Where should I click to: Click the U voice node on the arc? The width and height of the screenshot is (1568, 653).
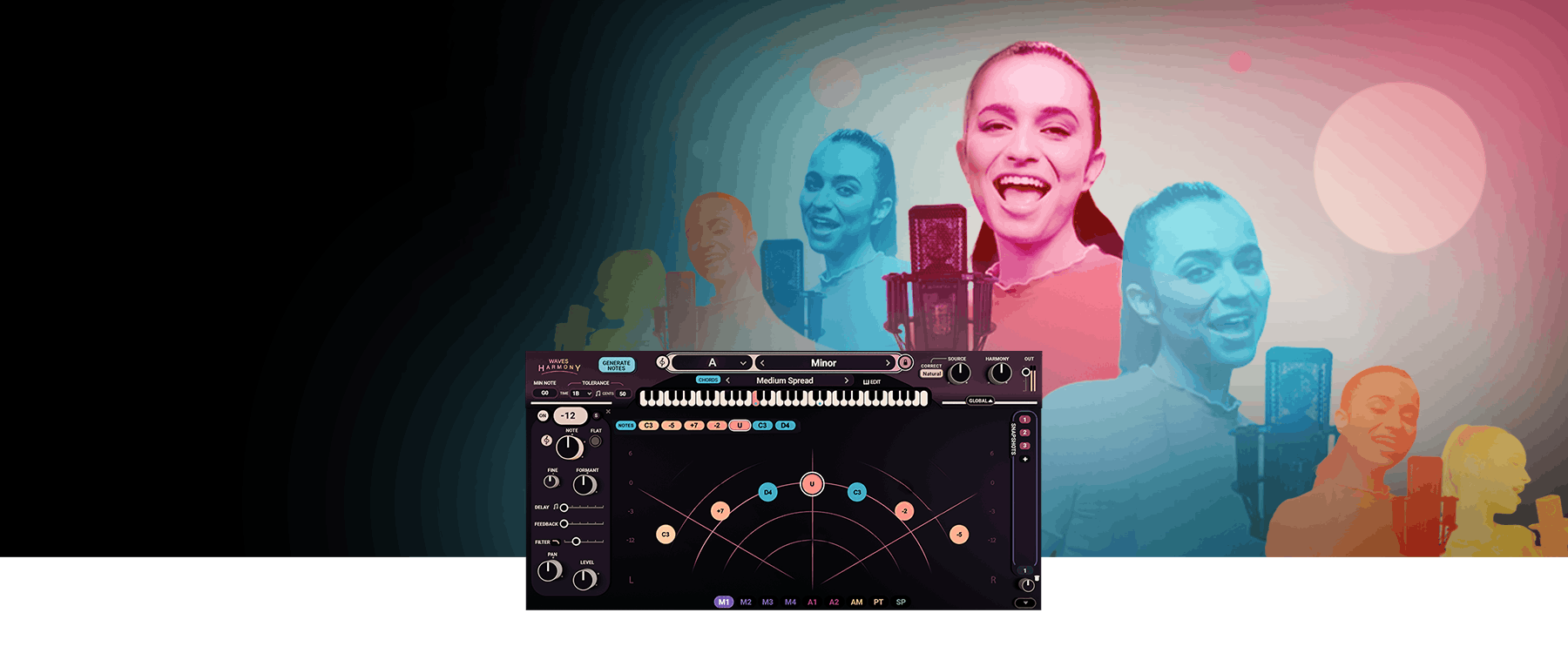point(812,483)
